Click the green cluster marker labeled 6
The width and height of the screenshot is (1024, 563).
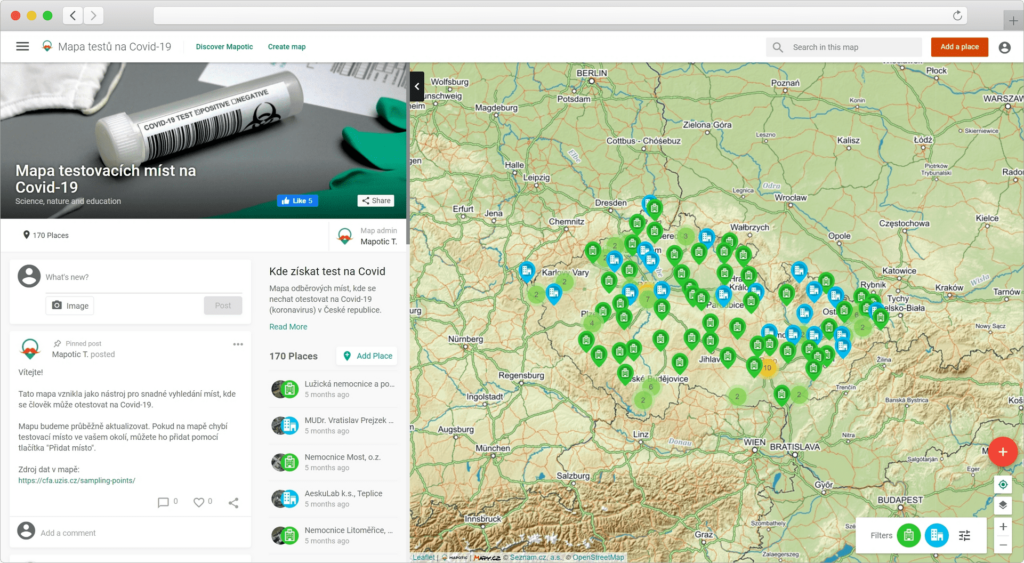tap(650, 387)
